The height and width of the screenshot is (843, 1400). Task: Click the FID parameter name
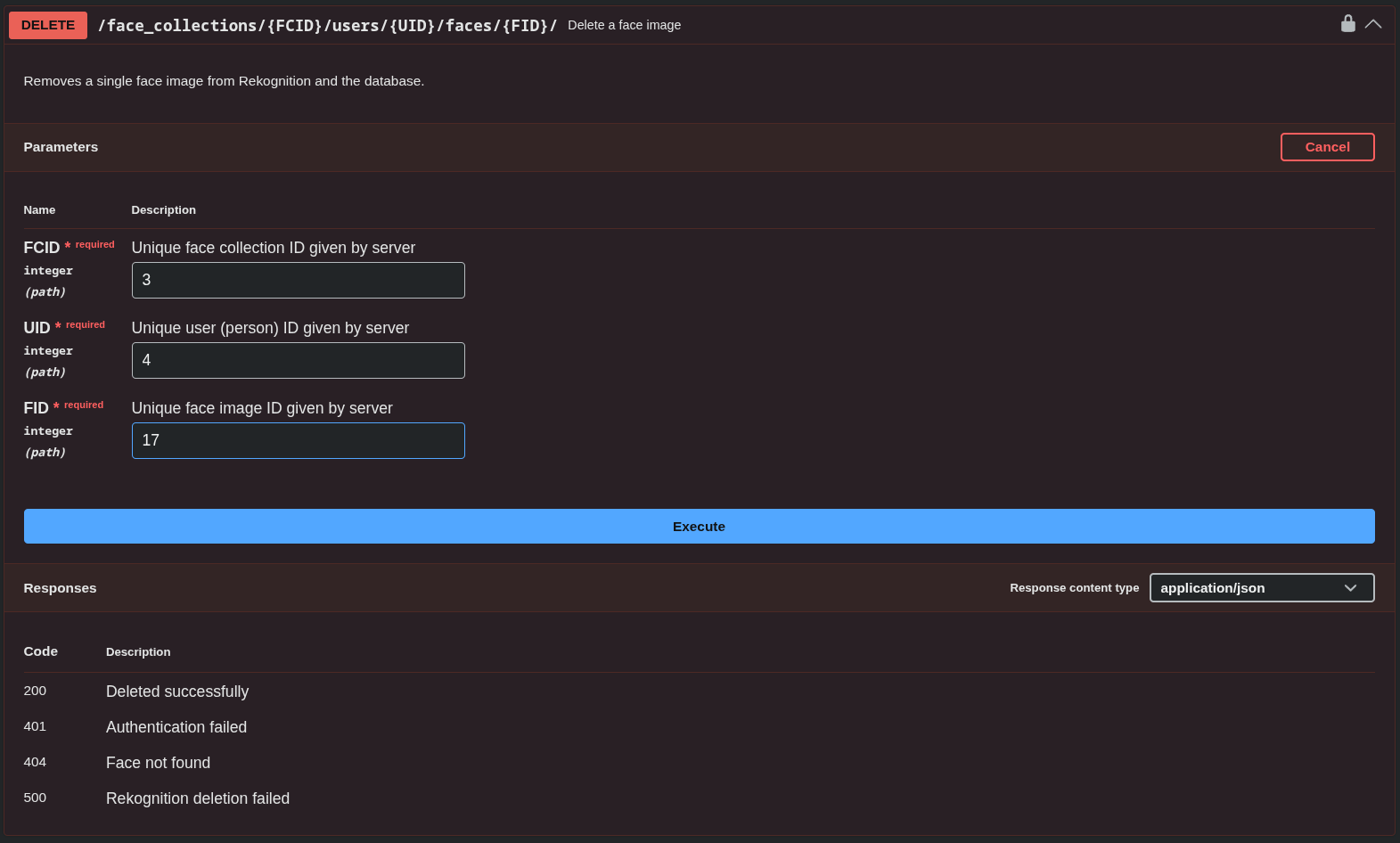click(36, 408)
